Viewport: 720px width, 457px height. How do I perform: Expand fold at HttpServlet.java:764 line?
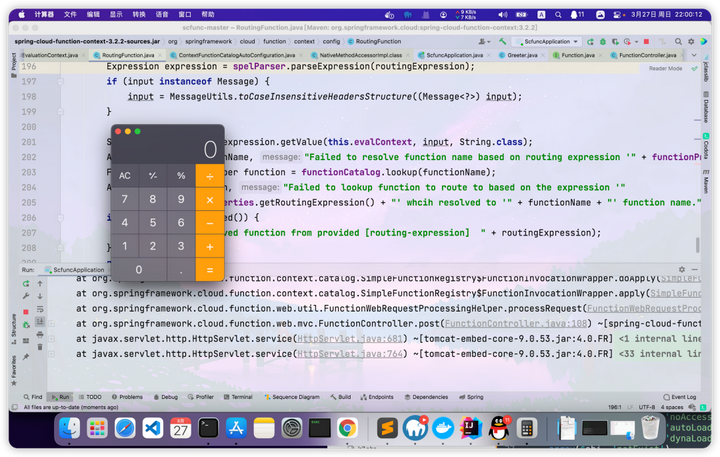51,354
